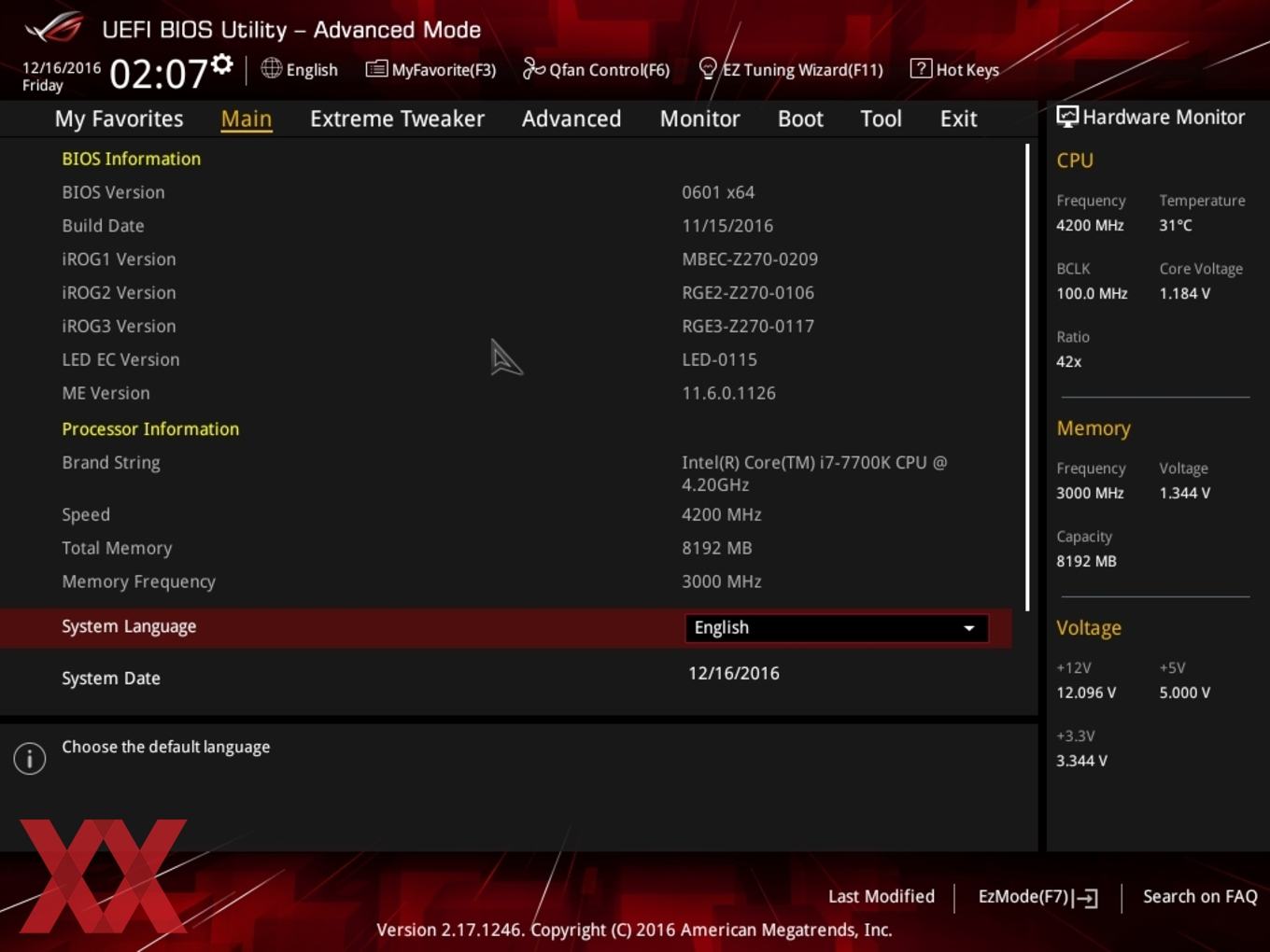Click LED EC Version value LED-0115

[x=719, y=360]
